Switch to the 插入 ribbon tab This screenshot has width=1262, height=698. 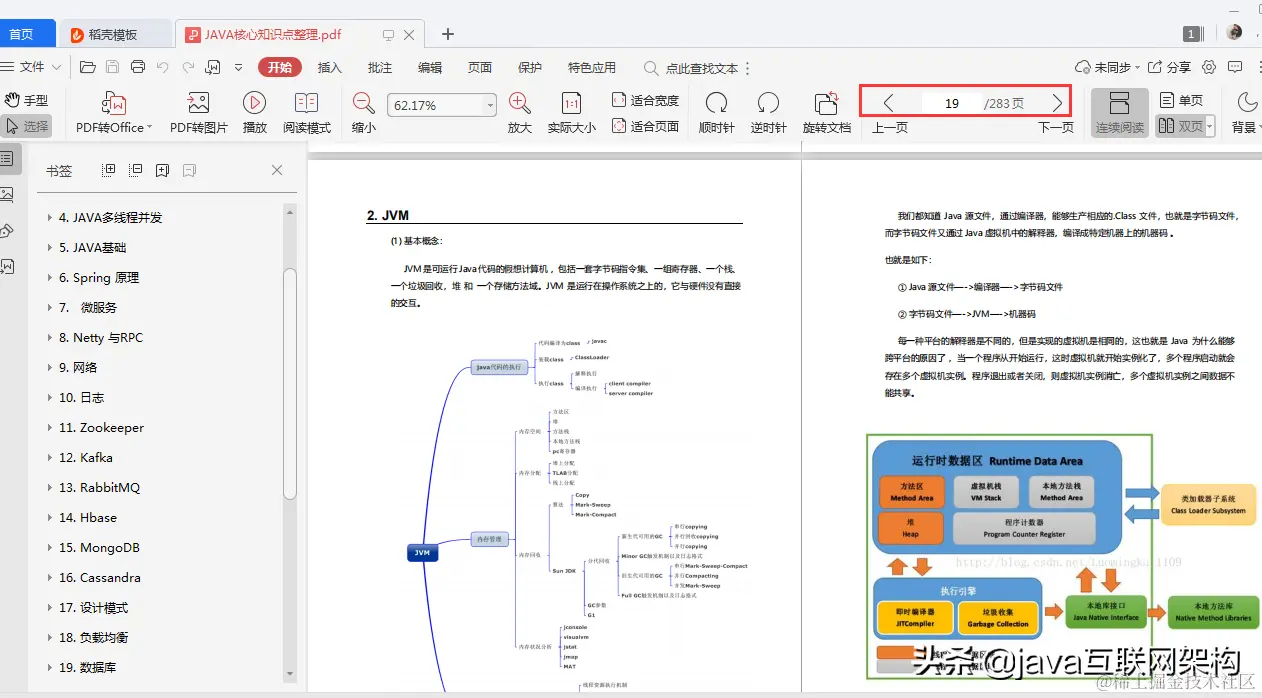[331, 67]
